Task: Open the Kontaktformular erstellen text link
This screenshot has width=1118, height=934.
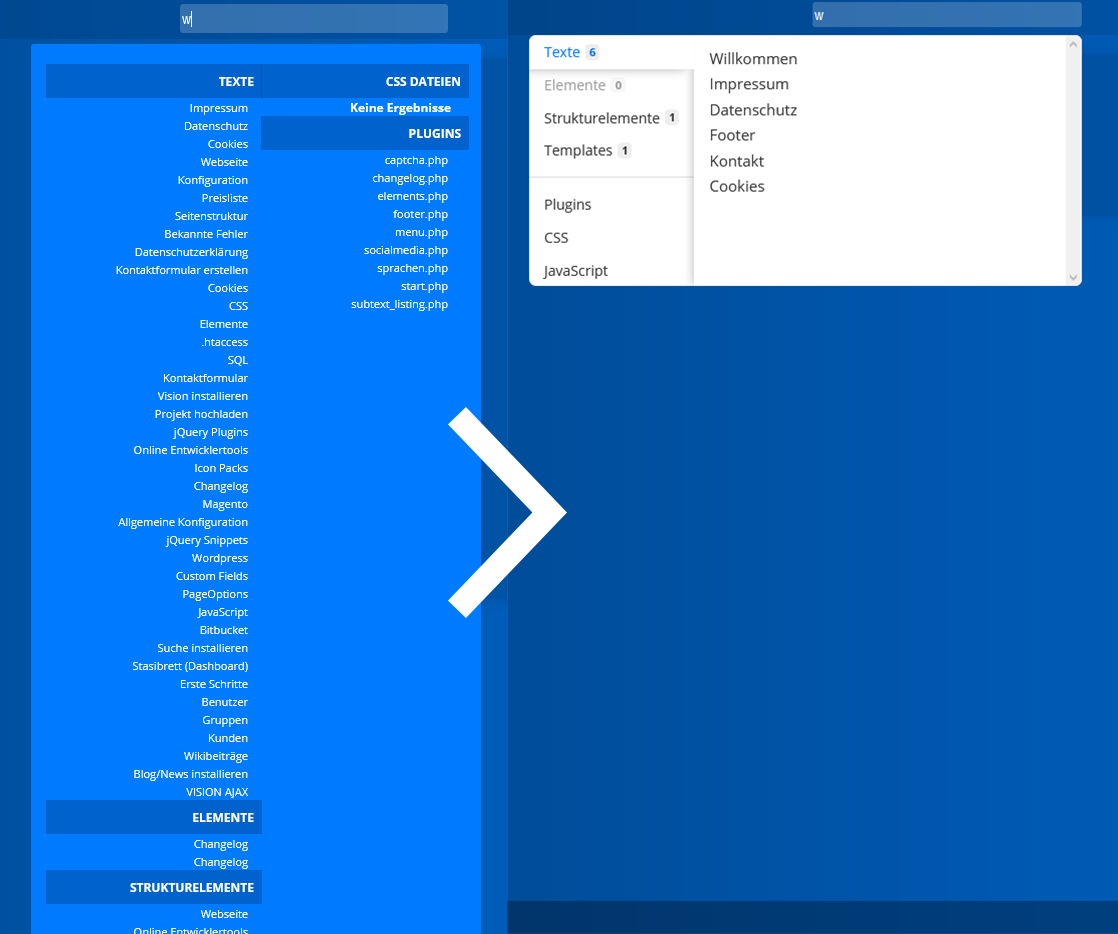Action: coord(181,270)
